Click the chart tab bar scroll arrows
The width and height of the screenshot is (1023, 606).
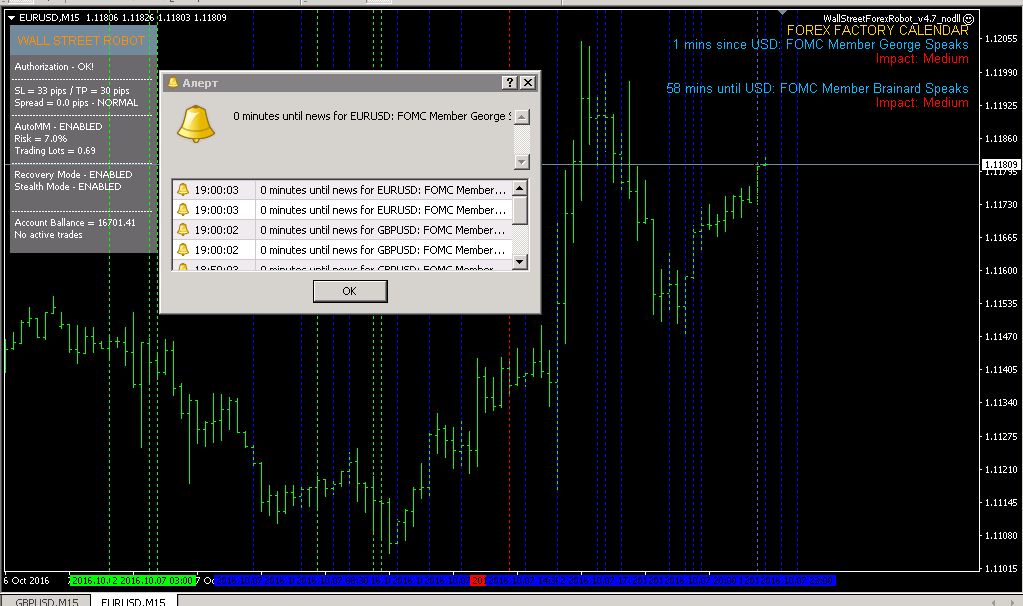tap(1001, 602)
